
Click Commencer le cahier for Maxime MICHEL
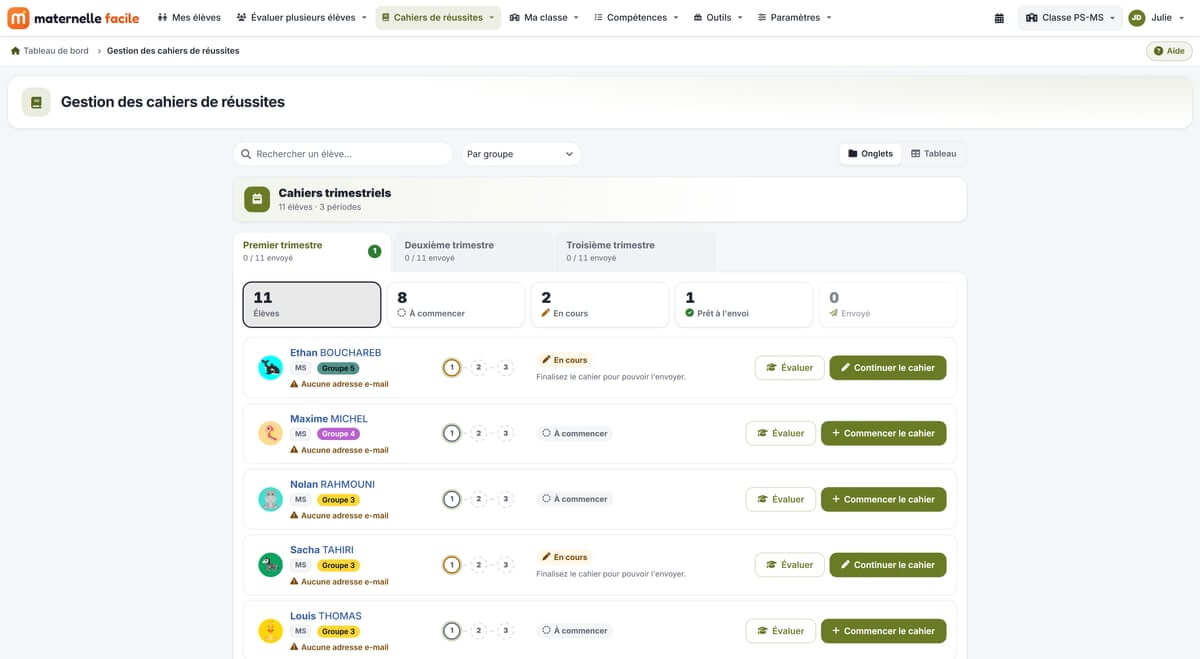pos(883,434)
